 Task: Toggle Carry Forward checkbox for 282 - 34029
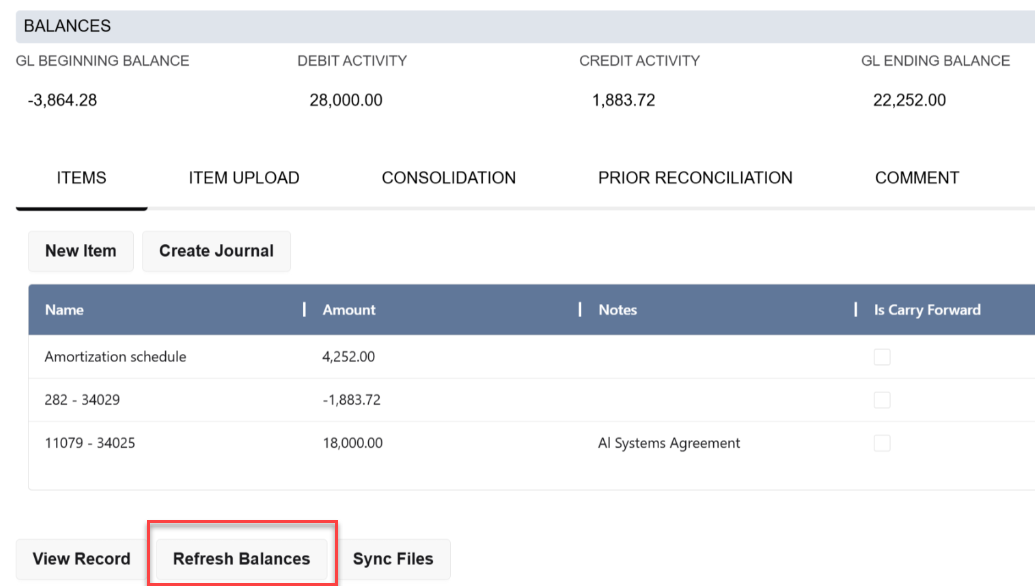[882, 400]
